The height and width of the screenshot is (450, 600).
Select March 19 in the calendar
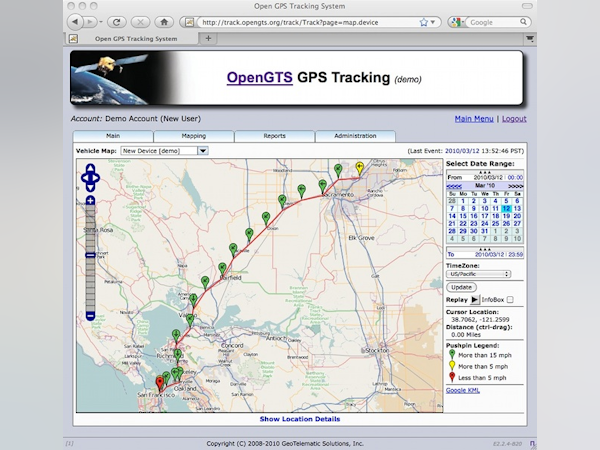pyautogui.click(x=506, y=216)
